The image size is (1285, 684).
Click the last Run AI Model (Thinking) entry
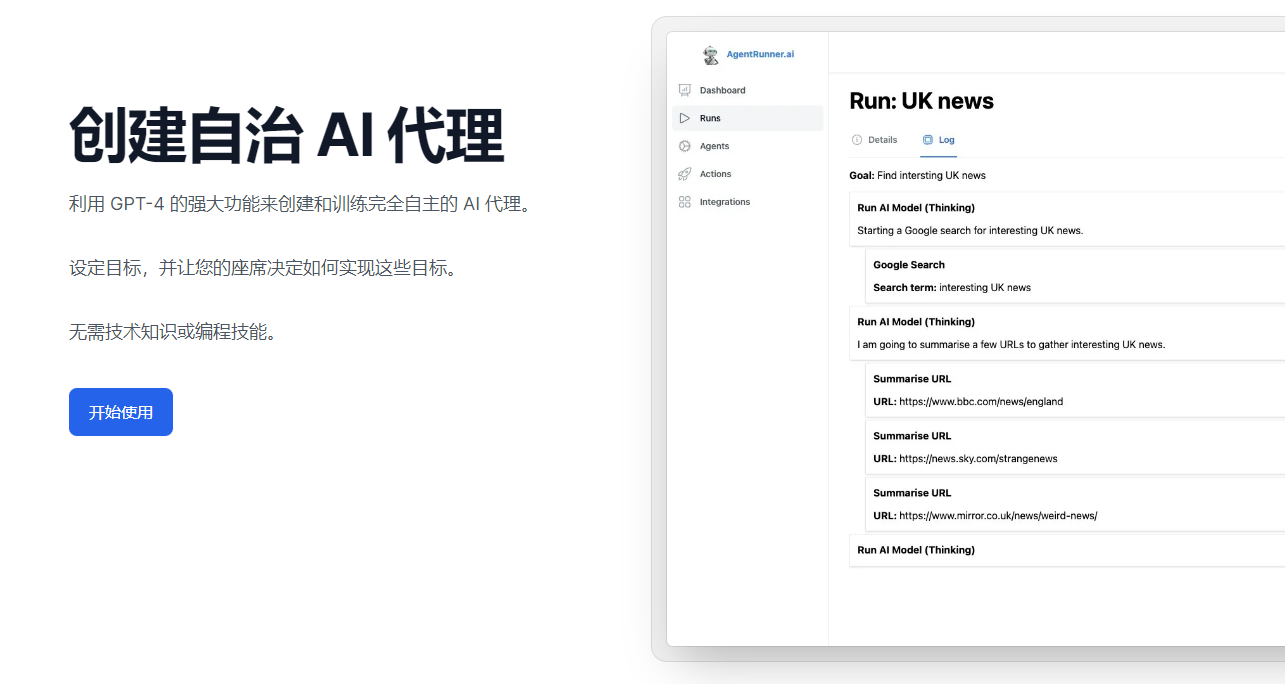916,550
